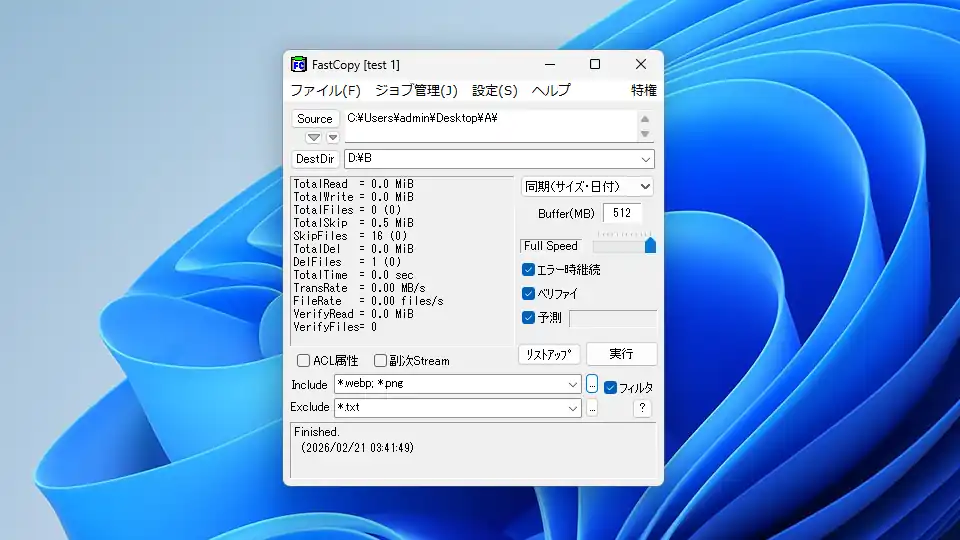This screenshot has width=960, height=540.
Task: Toggle the フィルタ checkbox
Action: (x=610, y=388)
